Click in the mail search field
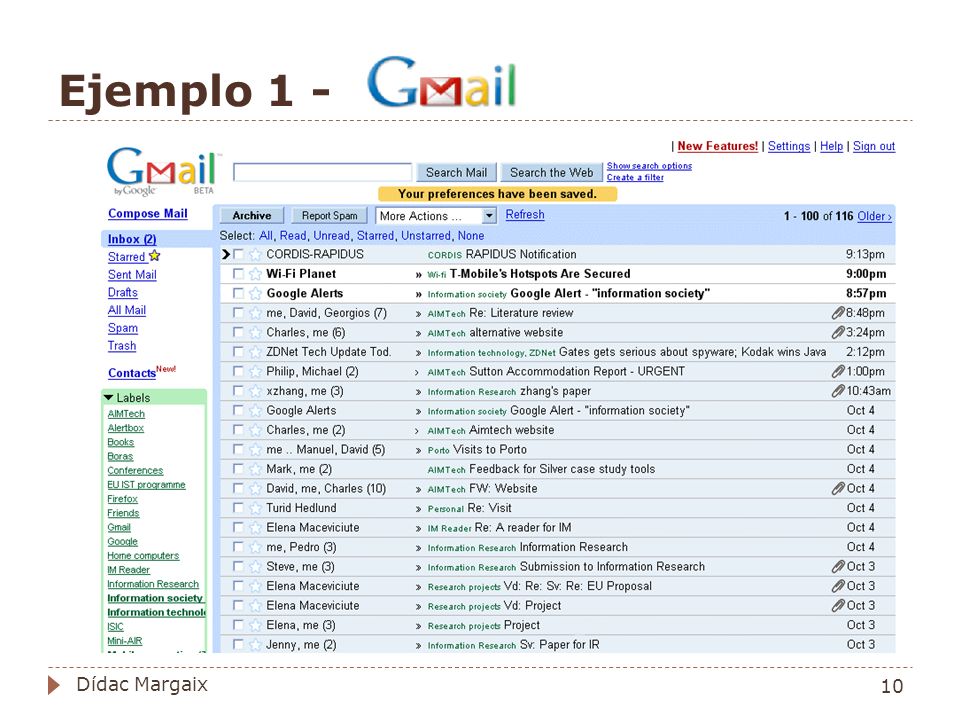The image size is (960, 720). click(x=322, y=172)
